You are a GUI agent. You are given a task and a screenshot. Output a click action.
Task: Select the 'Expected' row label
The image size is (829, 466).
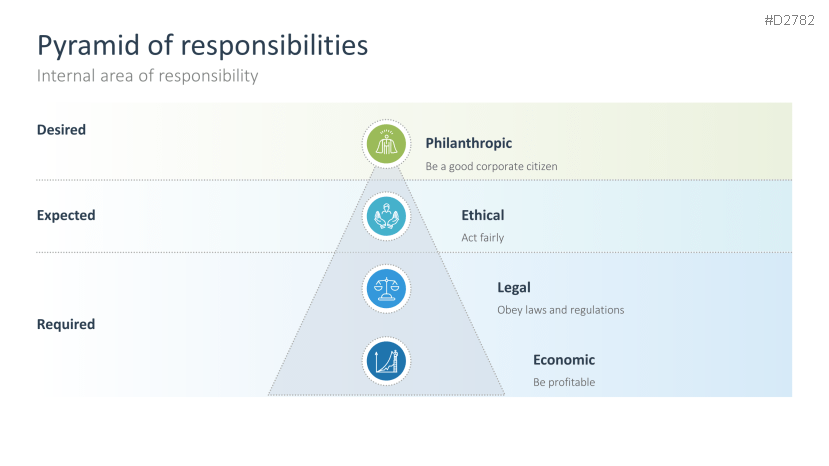(x=66, y=215)
